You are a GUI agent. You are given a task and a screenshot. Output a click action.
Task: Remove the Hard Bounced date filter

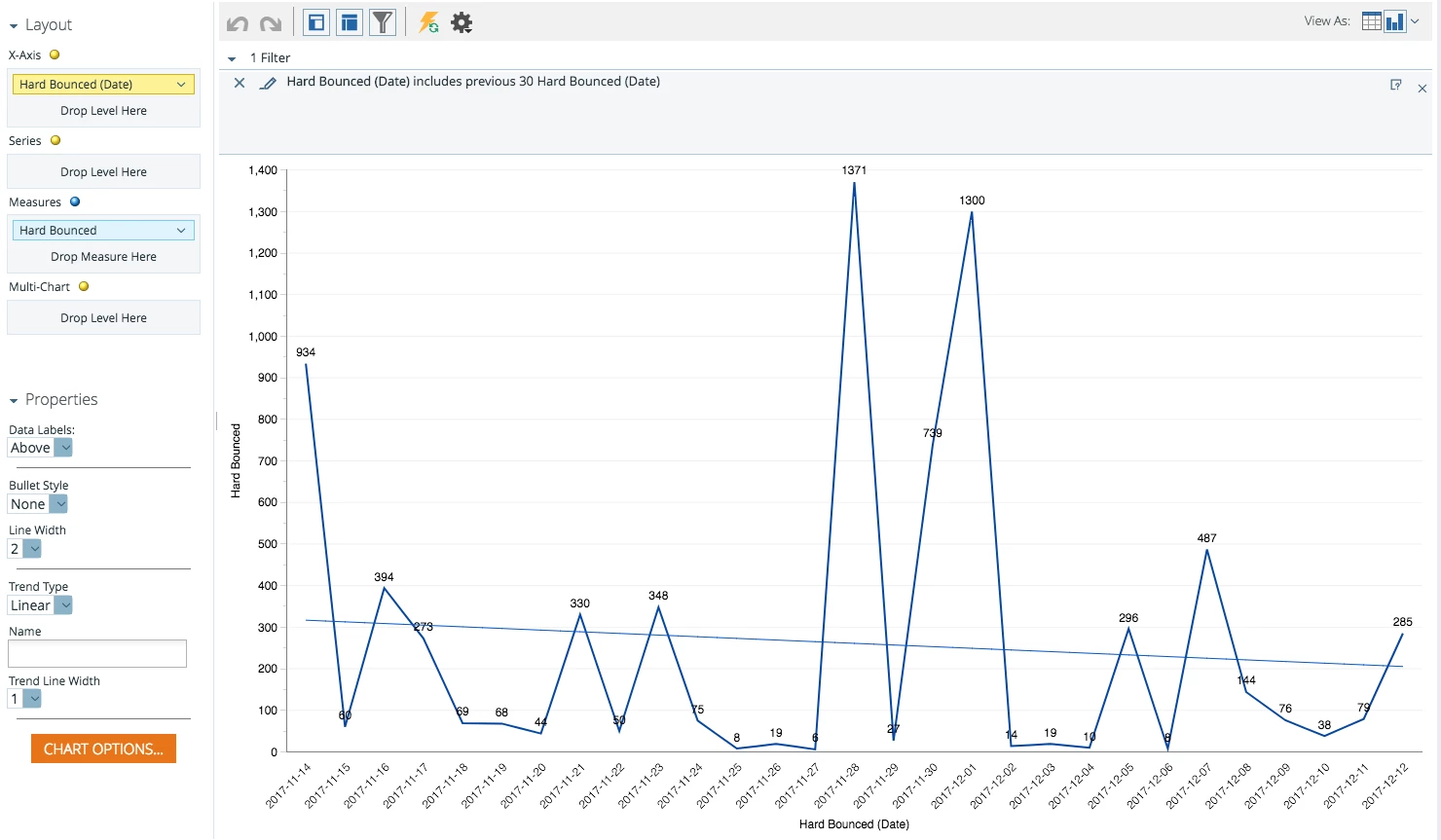point(240,83)
